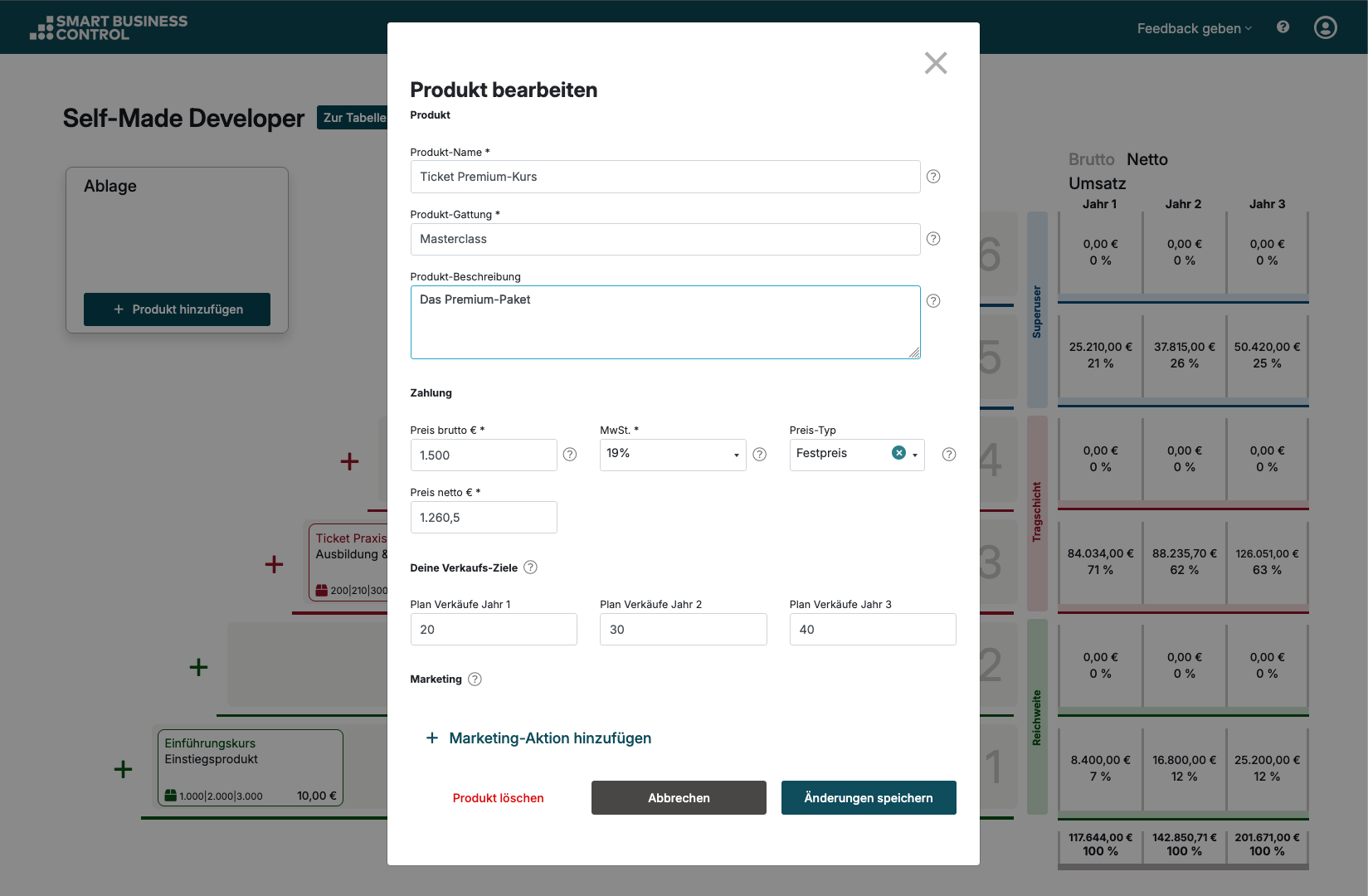1368x896 pixels.
Task: Click the 16.800,00 € Jahr 2 cell
Action: pyautogui.click(x=1184, y=768)
